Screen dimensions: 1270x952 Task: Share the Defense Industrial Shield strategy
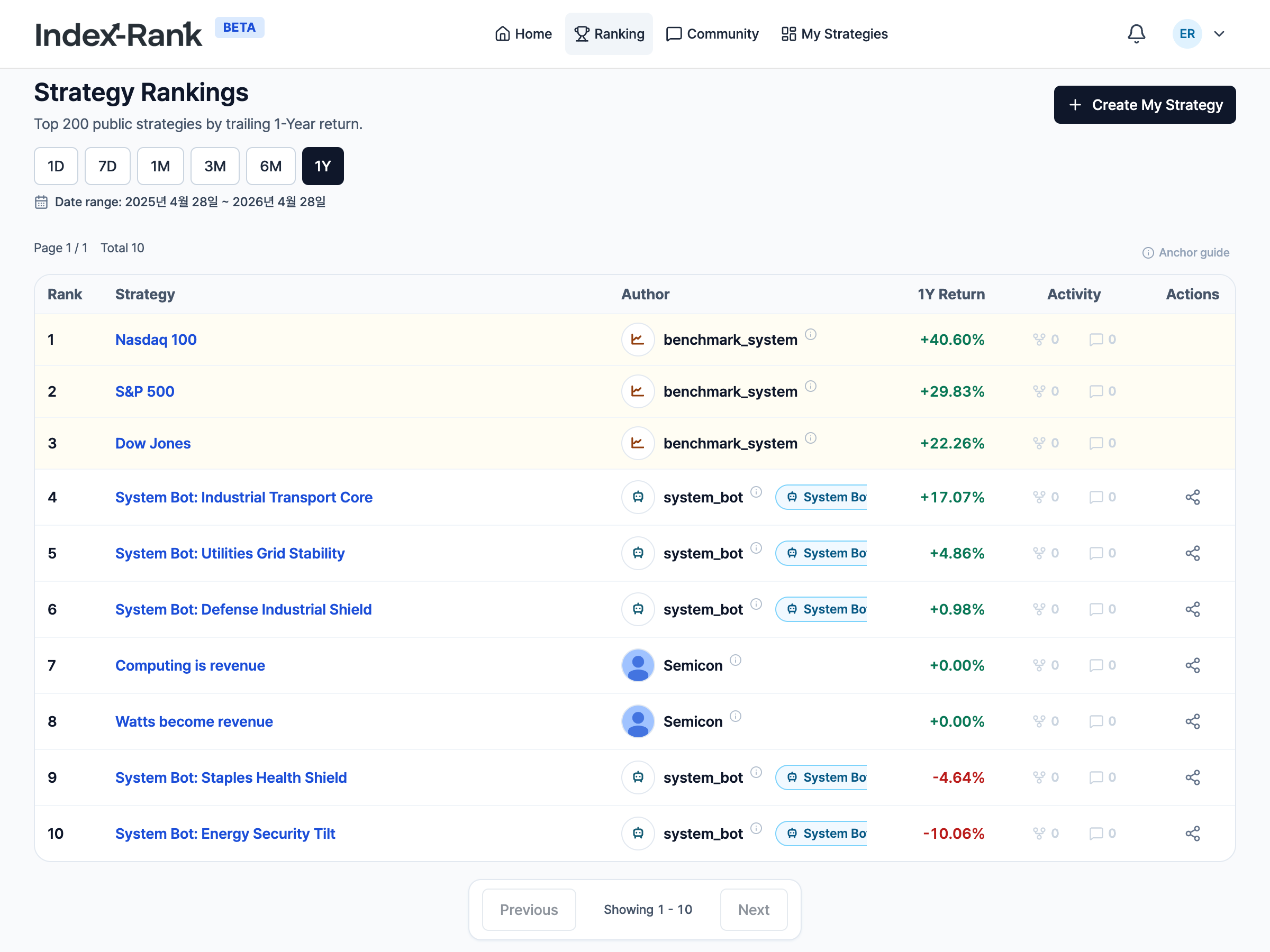[1193, 609]
